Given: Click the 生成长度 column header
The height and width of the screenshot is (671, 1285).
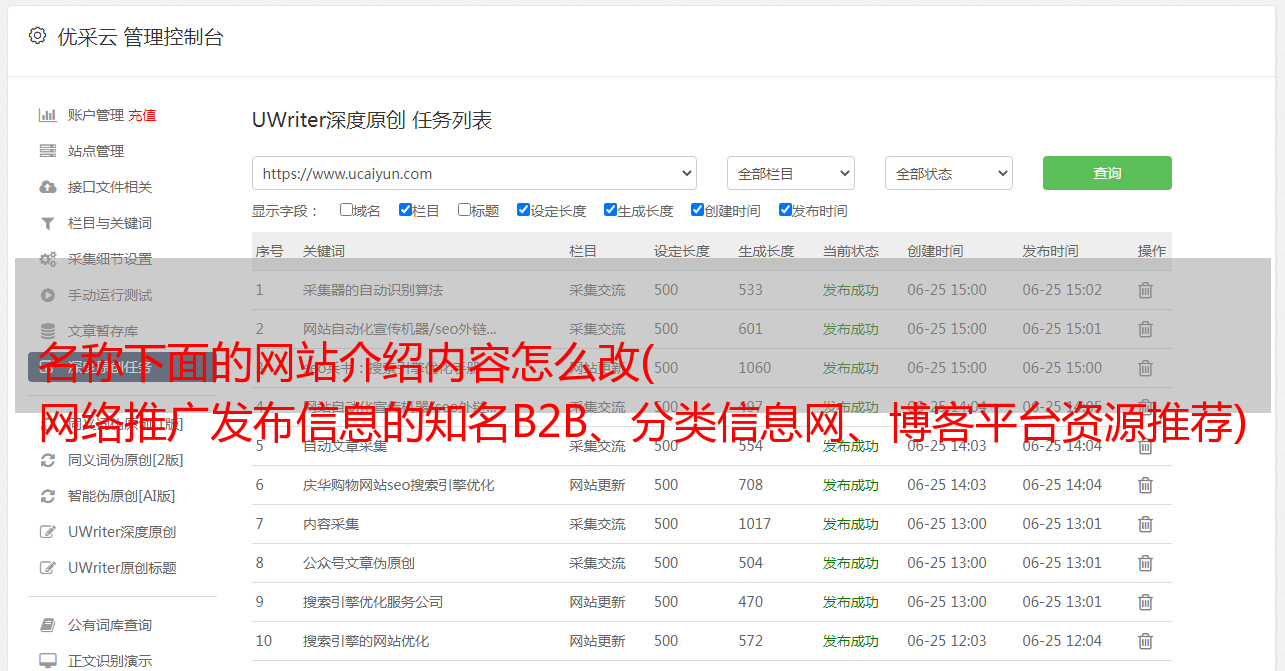Looking at the screenshot, I should pos(766,251).
